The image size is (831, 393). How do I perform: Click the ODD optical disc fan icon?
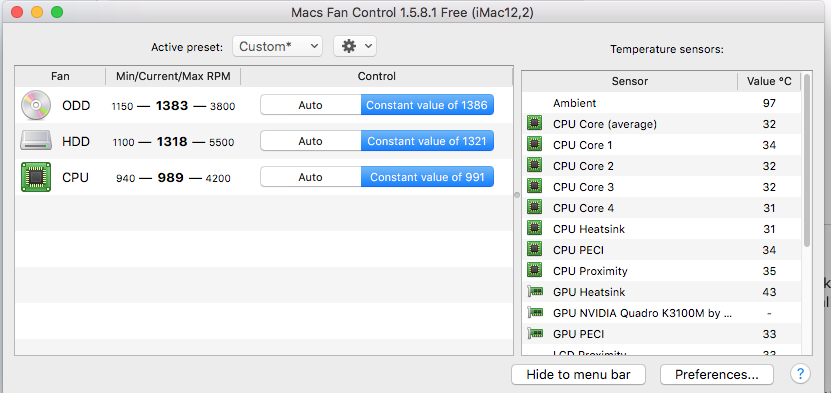[36, 105]
